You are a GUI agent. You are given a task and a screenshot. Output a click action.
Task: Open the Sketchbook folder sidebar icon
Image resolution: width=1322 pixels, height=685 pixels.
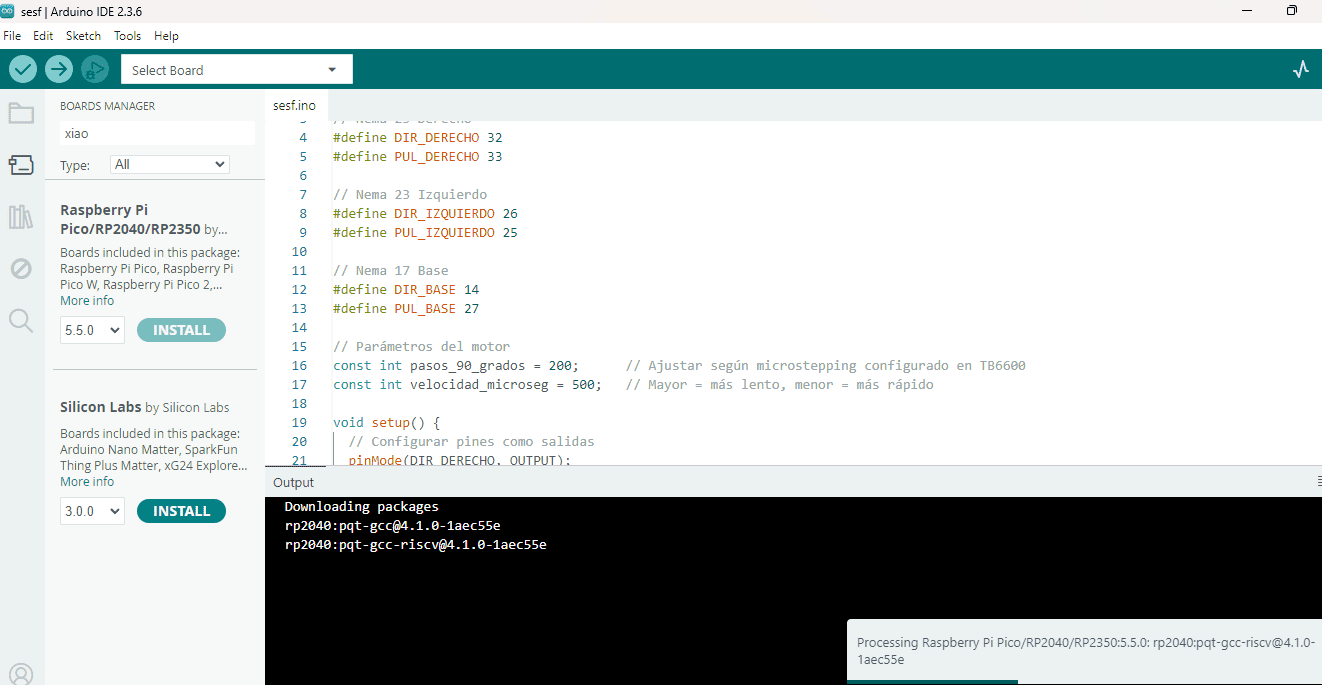coord(21,113)
